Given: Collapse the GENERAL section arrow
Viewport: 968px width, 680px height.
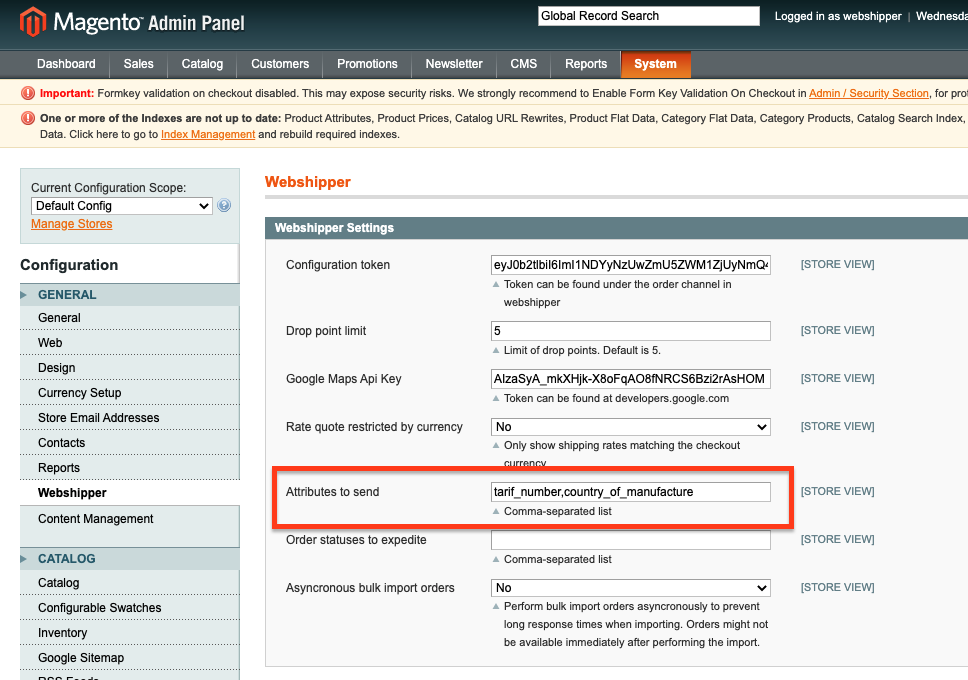Looking at the screenshot, I should 24,295.
